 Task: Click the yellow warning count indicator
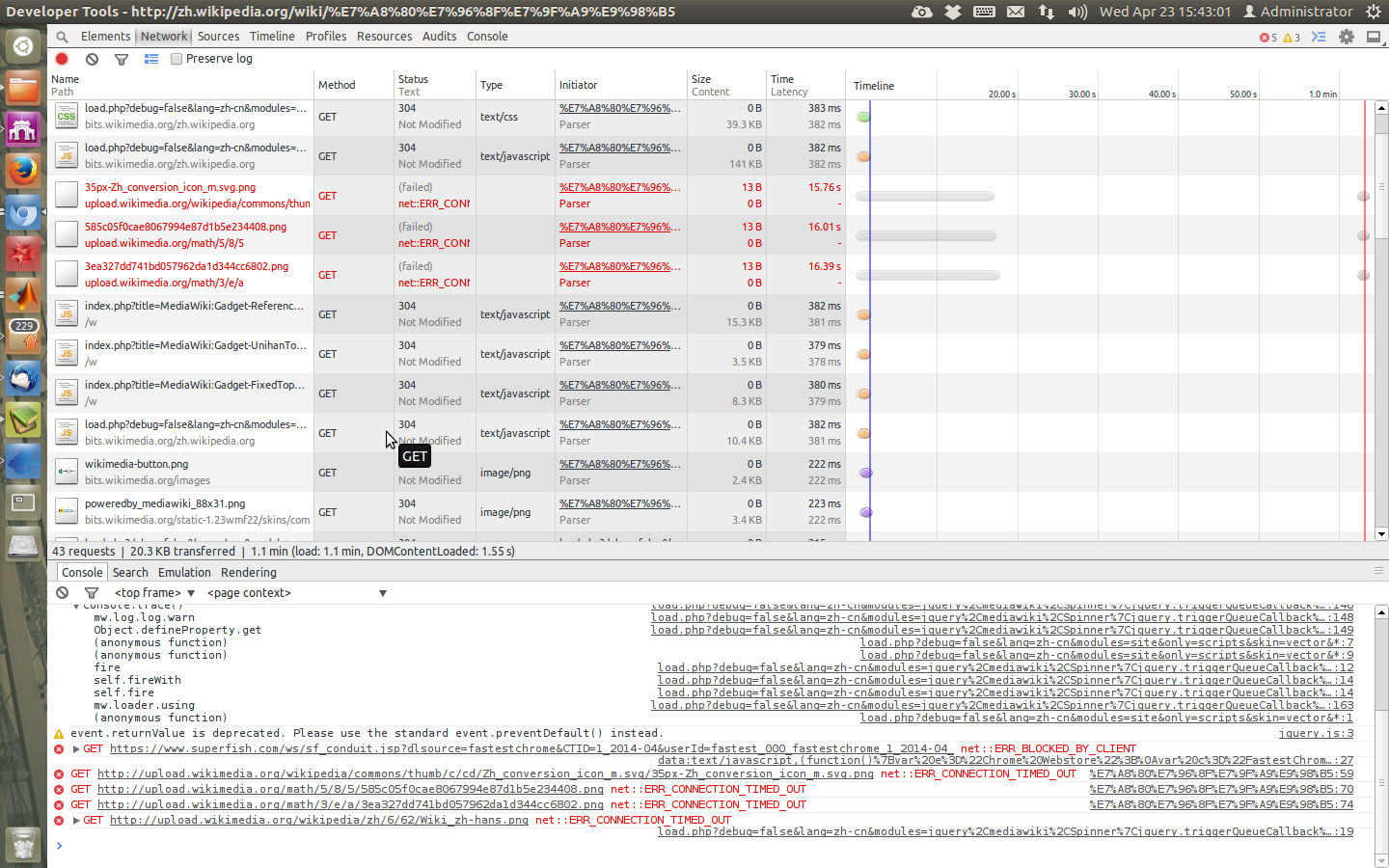pos(1292,38)
